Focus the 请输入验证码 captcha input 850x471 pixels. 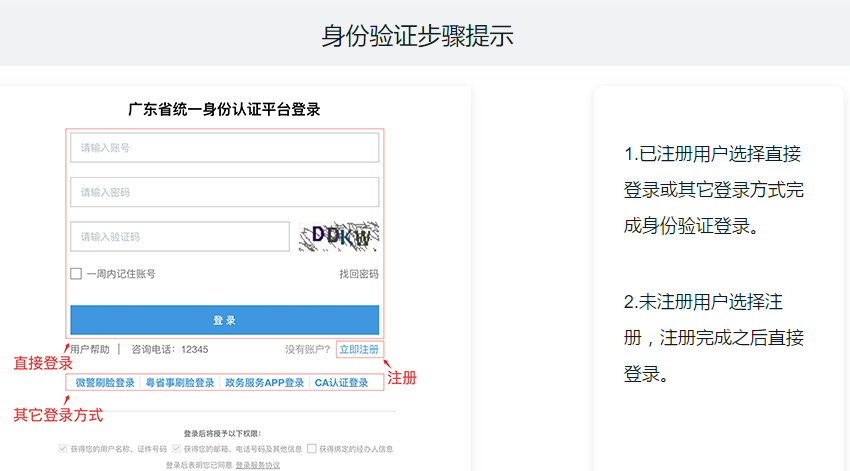pyautogui.click(x=179, y=237)
